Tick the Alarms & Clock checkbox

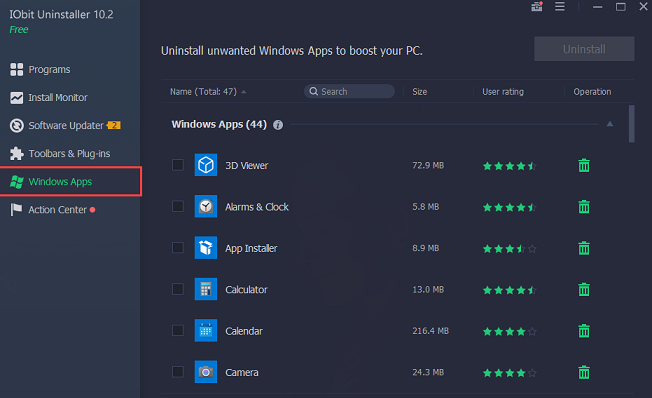pyautogui.click(x=178, y=206)
